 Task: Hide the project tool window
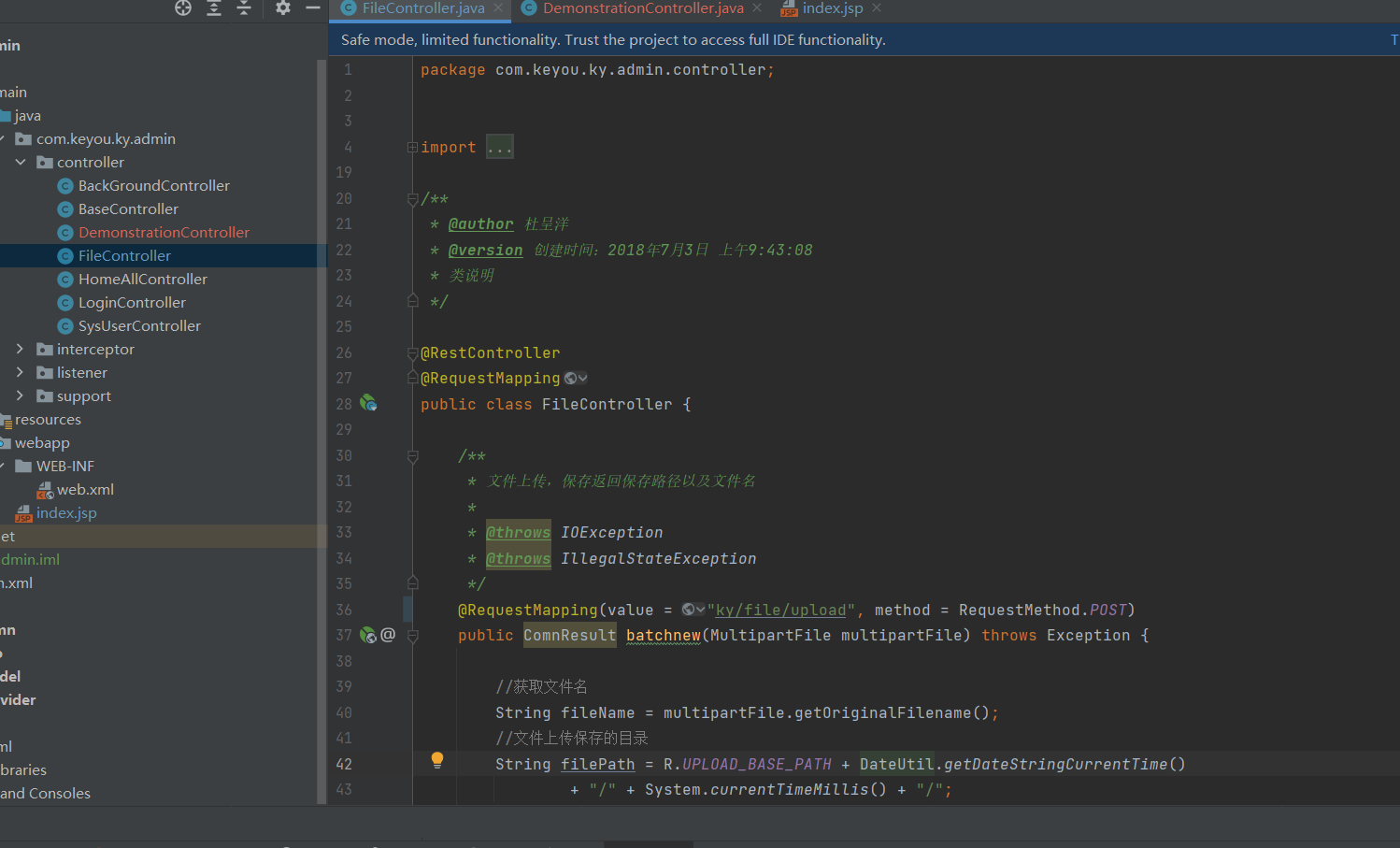[313, 7]
